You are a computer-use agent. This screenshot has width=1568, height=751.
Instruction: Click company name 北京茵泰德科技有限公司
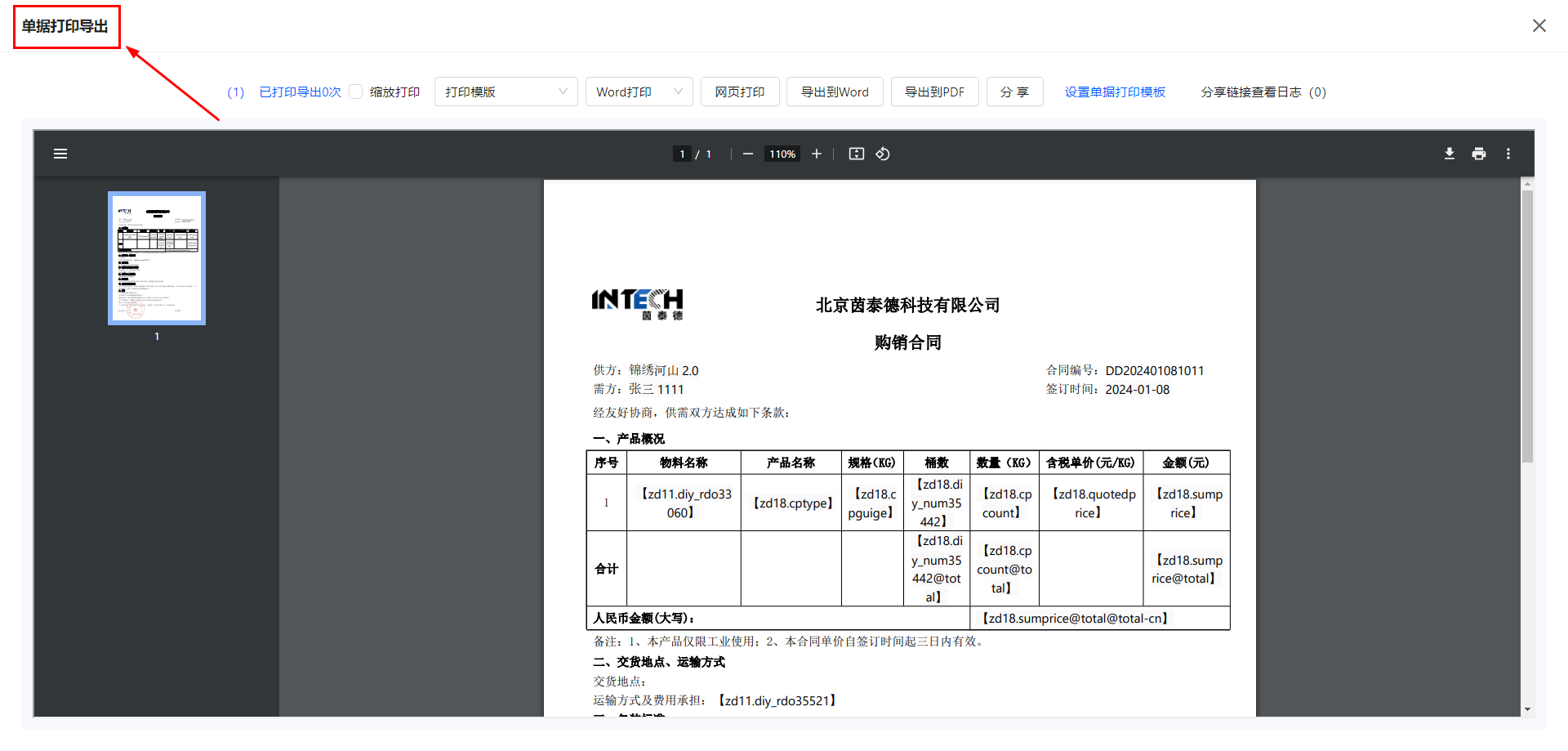(x=907, y=306)
